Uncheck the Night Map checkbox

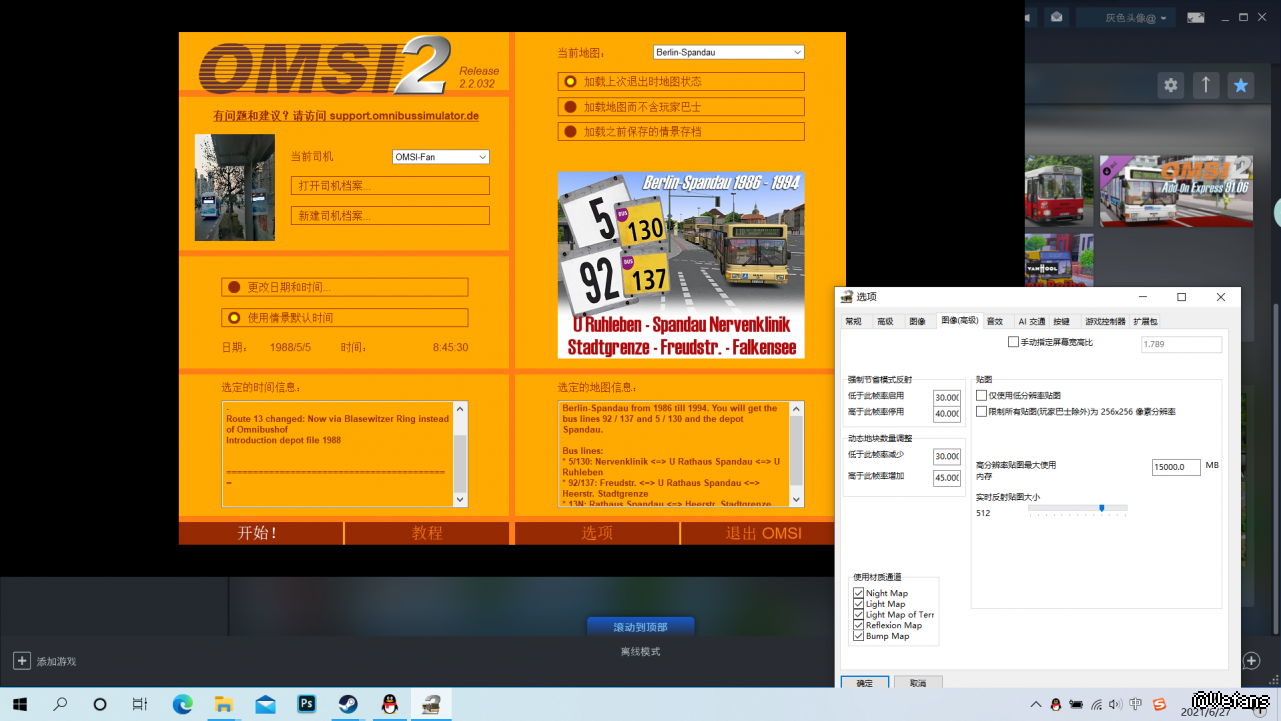point(858,593)
